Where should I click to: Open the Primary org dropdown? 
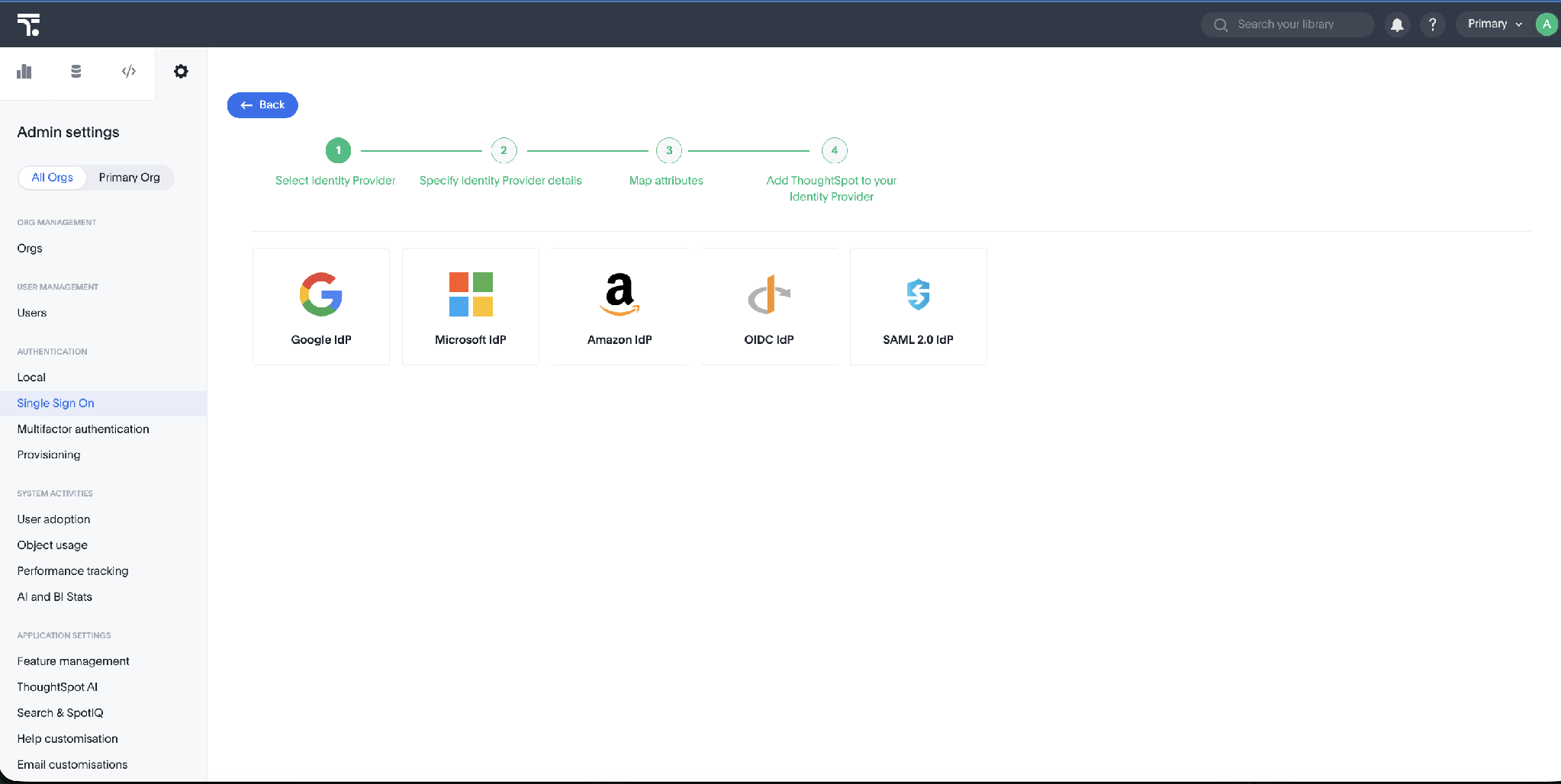click(1495, 24)
